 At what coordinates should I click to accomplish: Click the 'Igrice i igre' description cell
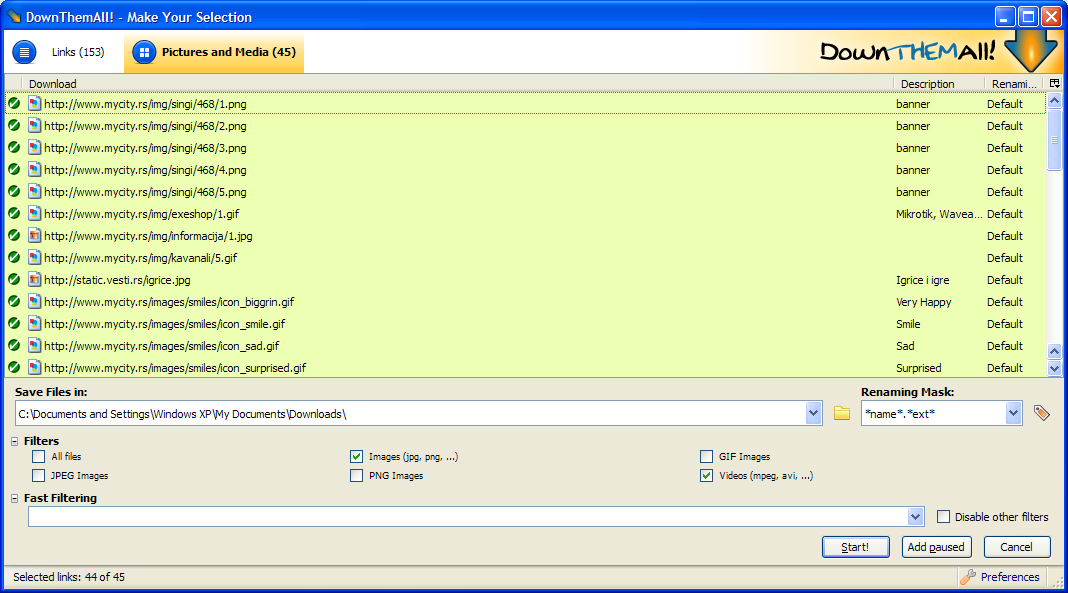(x=922, y=280)
